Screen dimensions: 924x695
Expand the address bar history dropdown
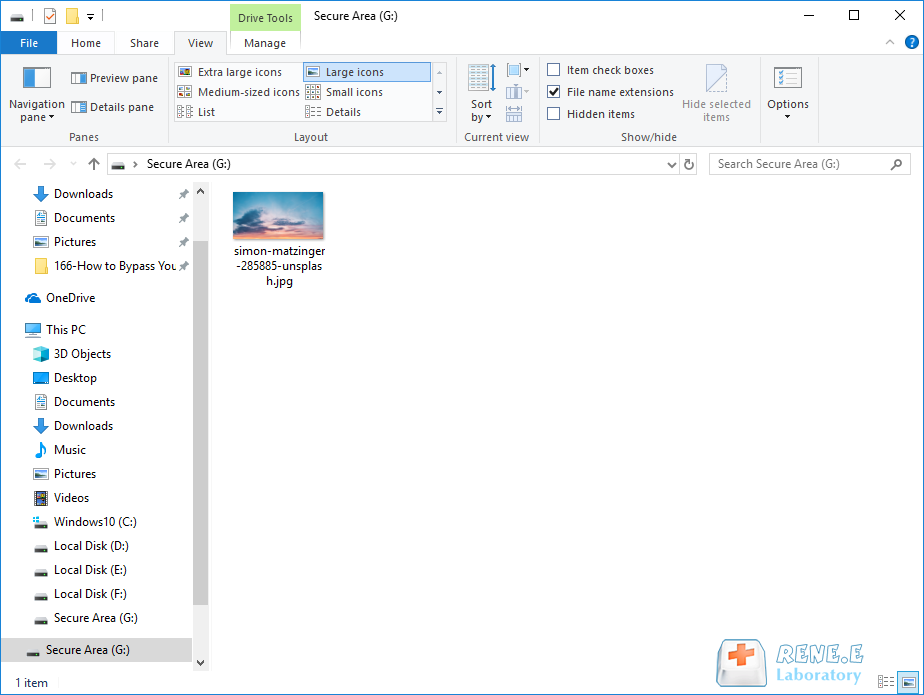coord(671,164)
